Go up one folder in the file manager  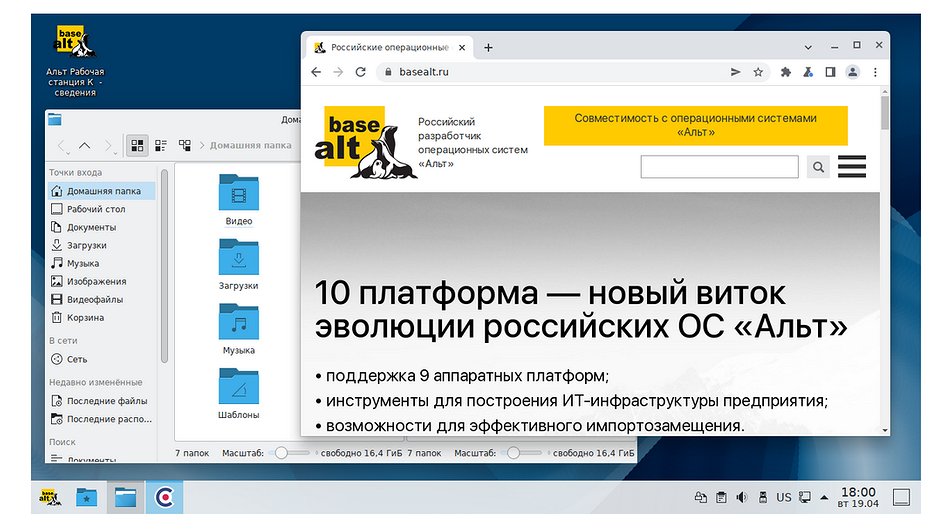pos(85,145)
